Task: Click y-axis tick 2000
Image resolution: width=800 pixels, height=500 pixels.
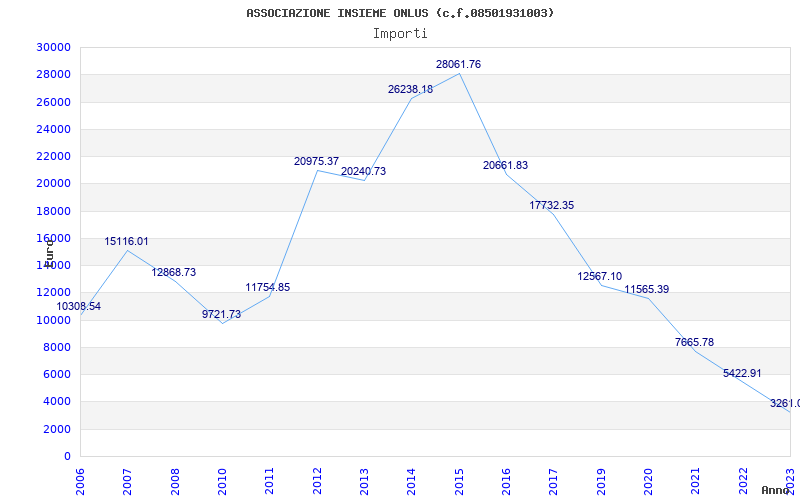Action: (x=56, y=429)
